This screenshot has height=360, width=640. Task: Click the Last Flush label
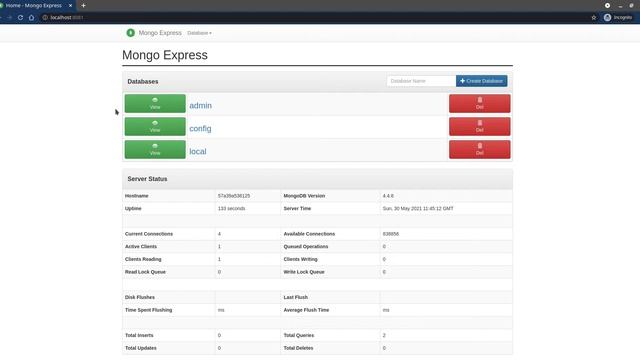[x=296, y=297]
